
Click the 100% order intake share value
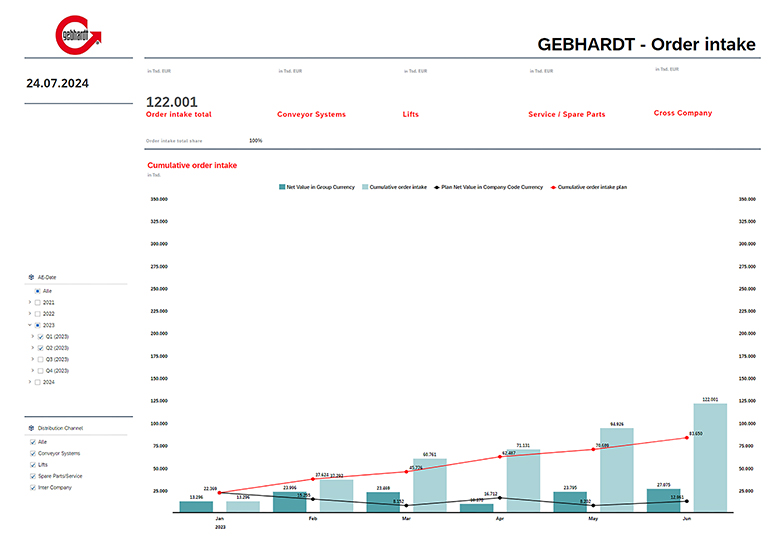[256, 141]
